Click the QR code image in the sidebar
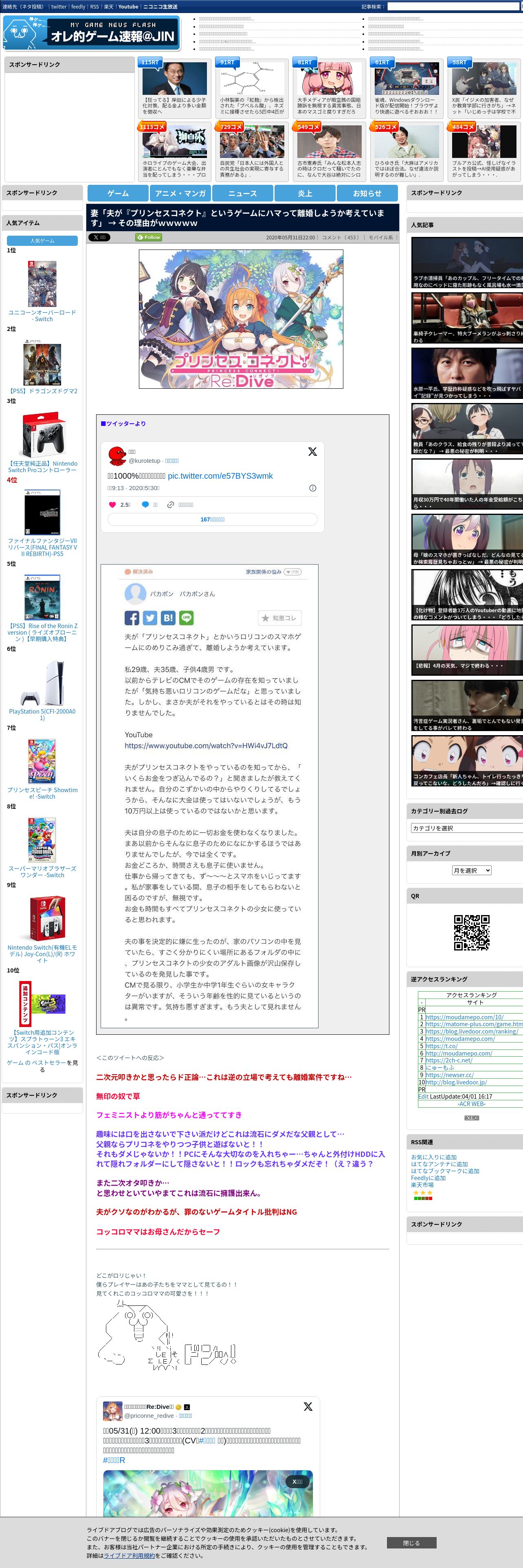Screen dimensions: 523x1568 tap(472, 933)
